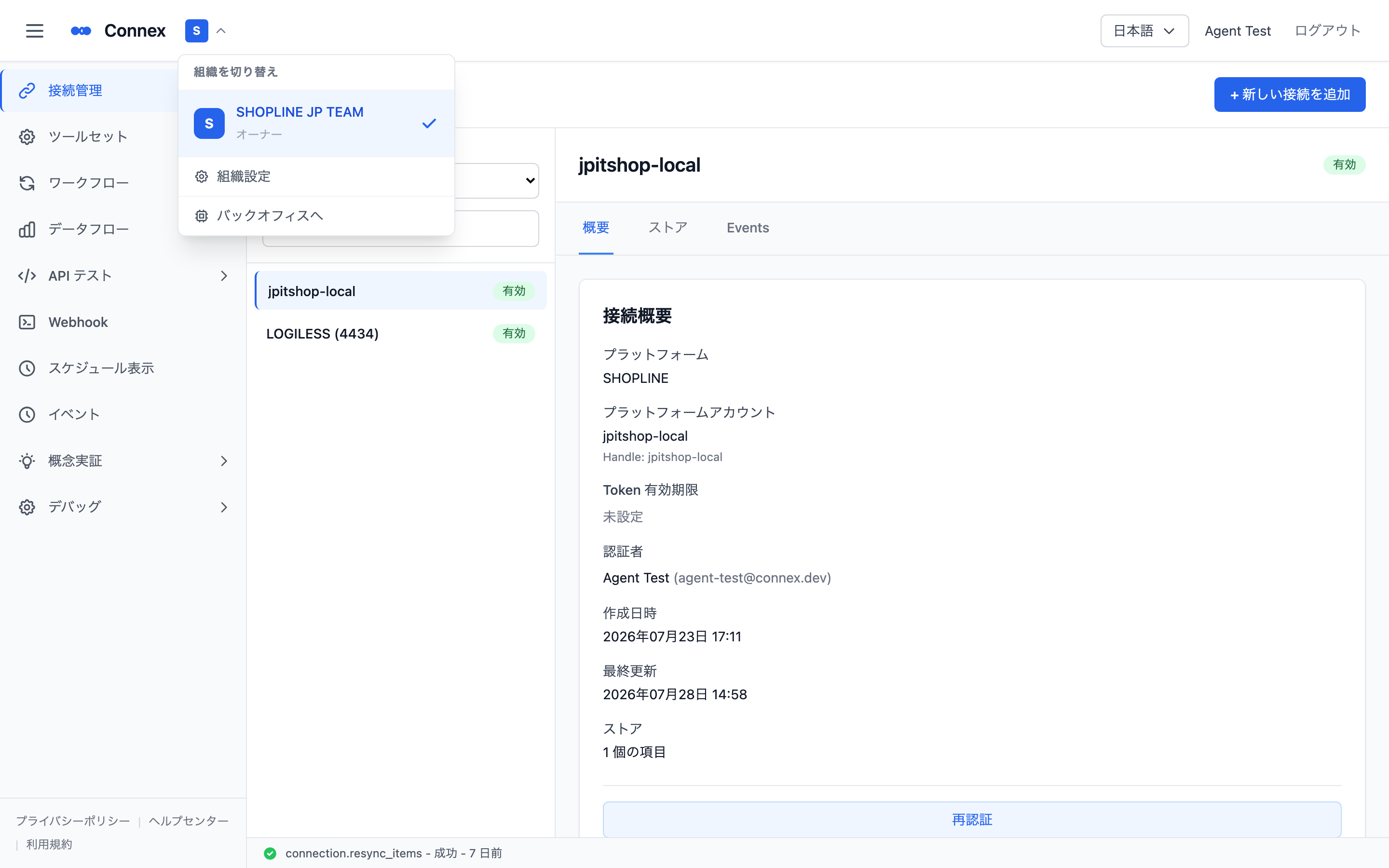Click the API テスト code icon

pyautogui.click(x=27, y=275)
